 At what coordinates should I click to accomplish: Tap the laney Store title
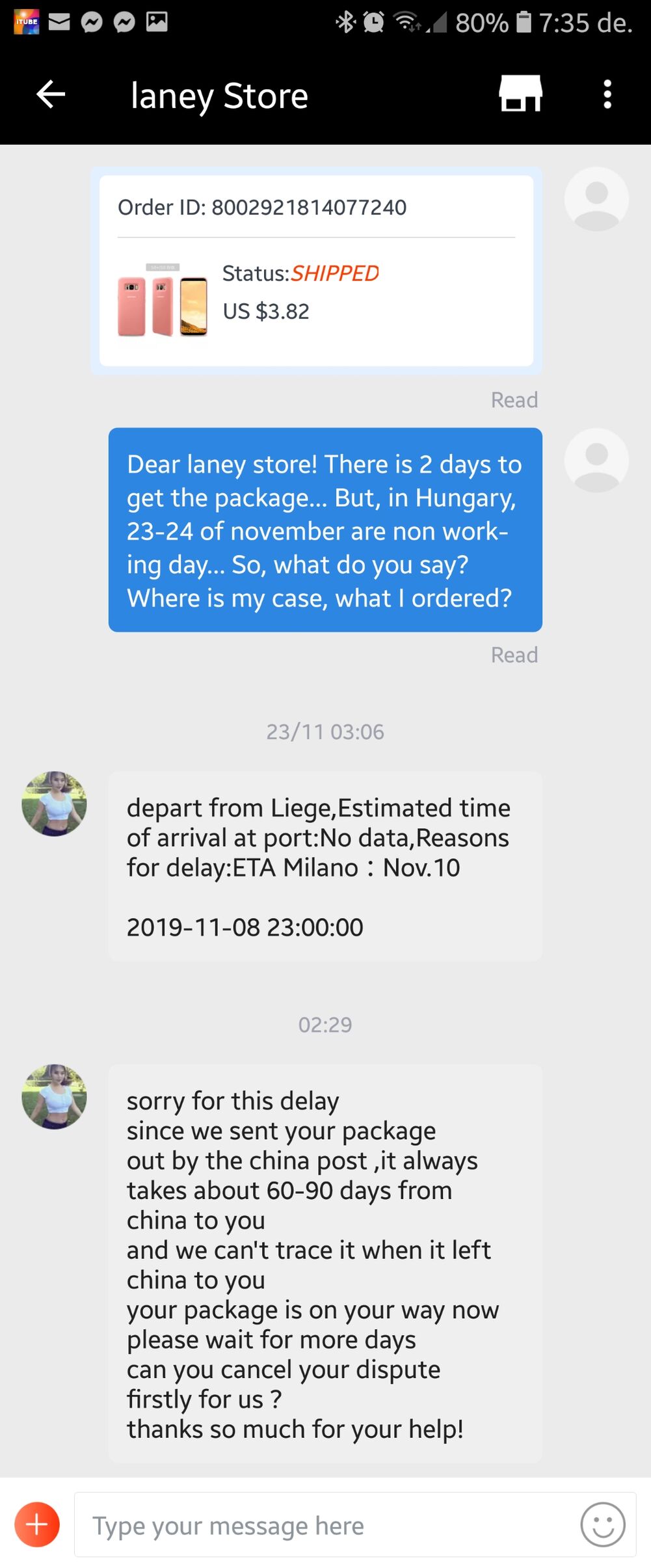(x=219, y=96)
